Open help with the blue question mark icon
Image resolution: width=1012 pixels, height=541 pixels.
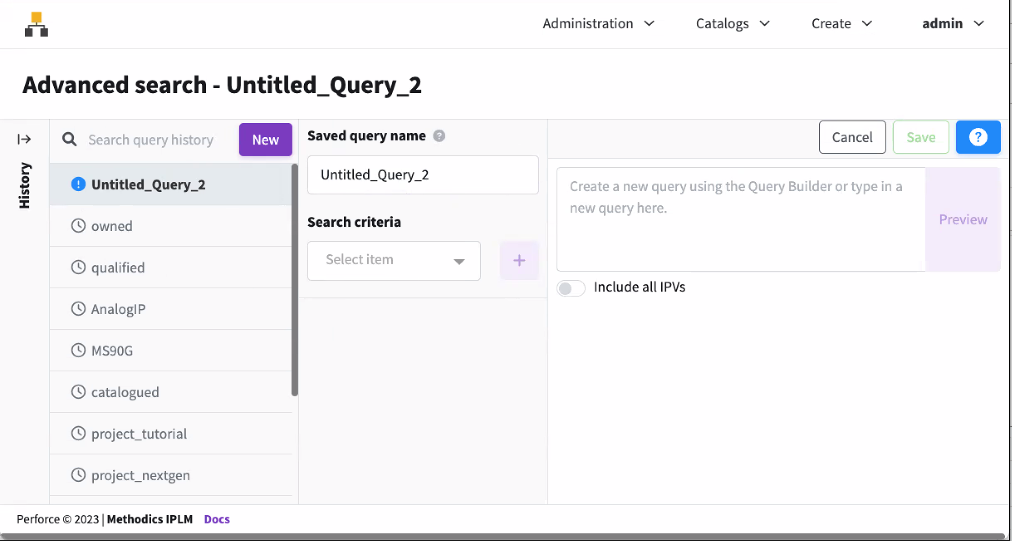[978, 137]
